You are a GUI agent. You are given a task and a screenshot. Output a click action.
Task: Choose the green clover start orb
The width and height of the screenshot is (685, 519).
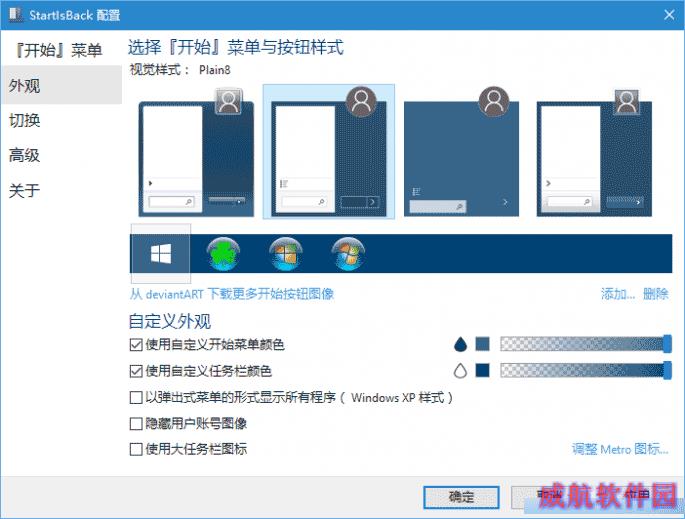pos(223,254)
